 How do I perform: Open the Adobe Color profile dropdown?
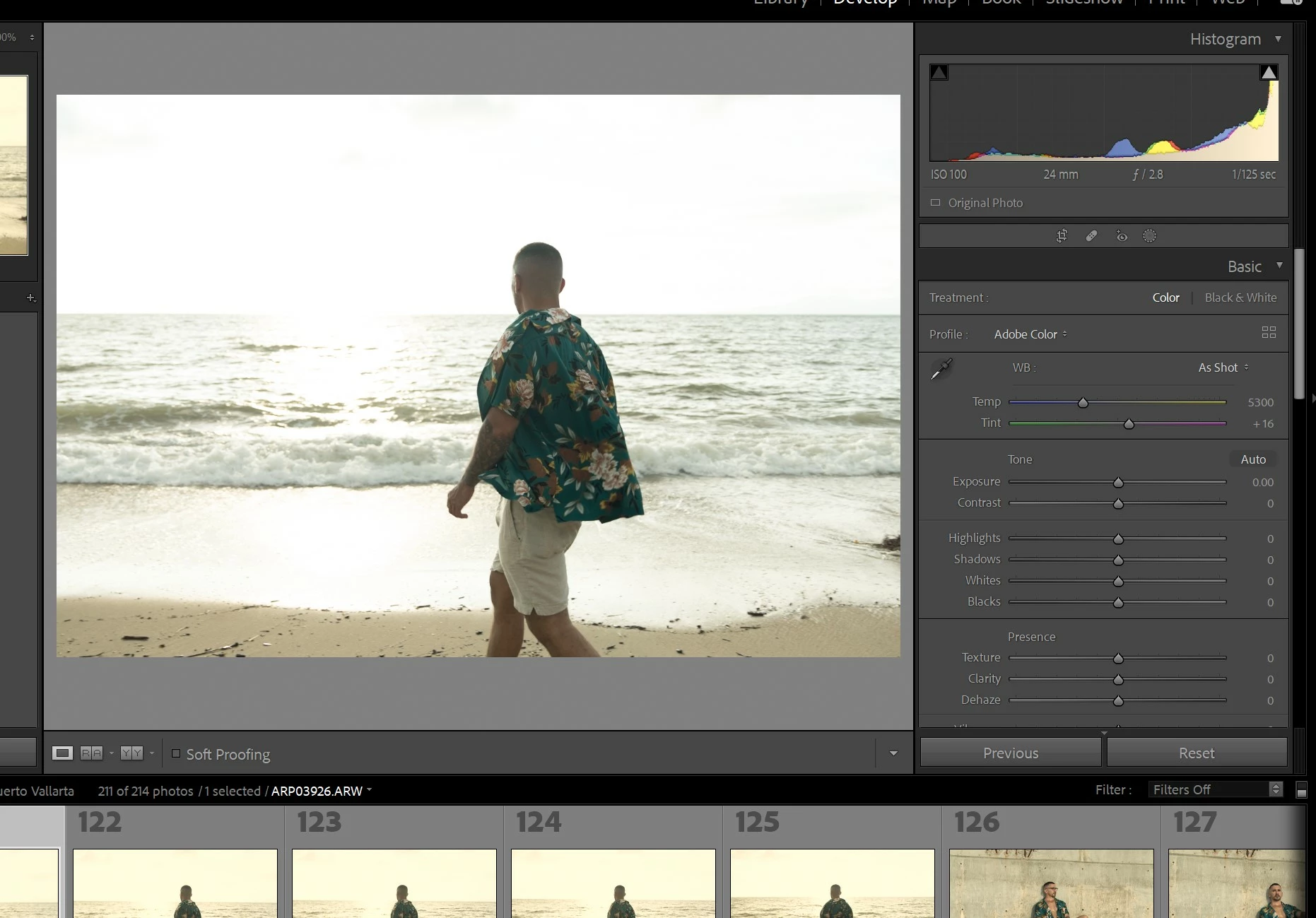point(1030,334)
